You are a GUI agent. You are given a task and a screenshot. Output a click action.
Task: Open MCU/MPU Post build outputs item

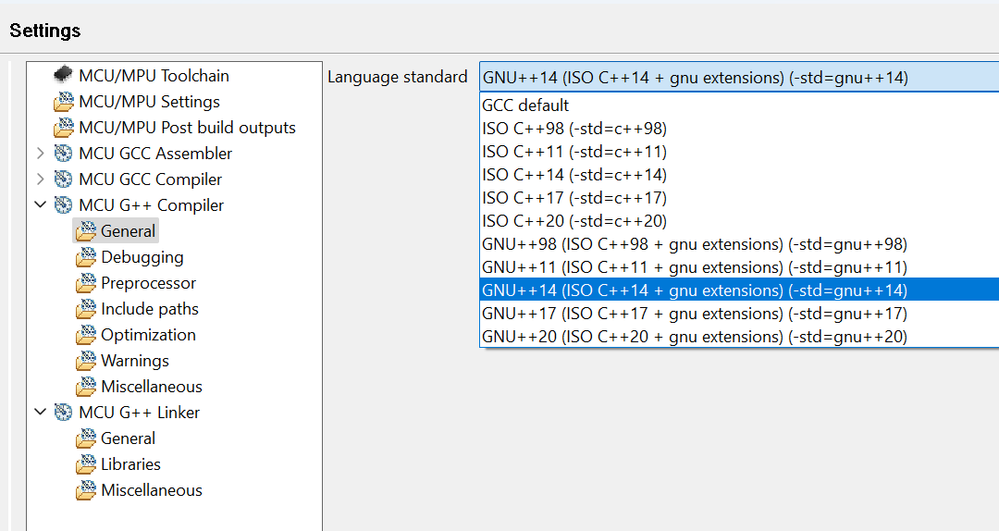[187, 127]
